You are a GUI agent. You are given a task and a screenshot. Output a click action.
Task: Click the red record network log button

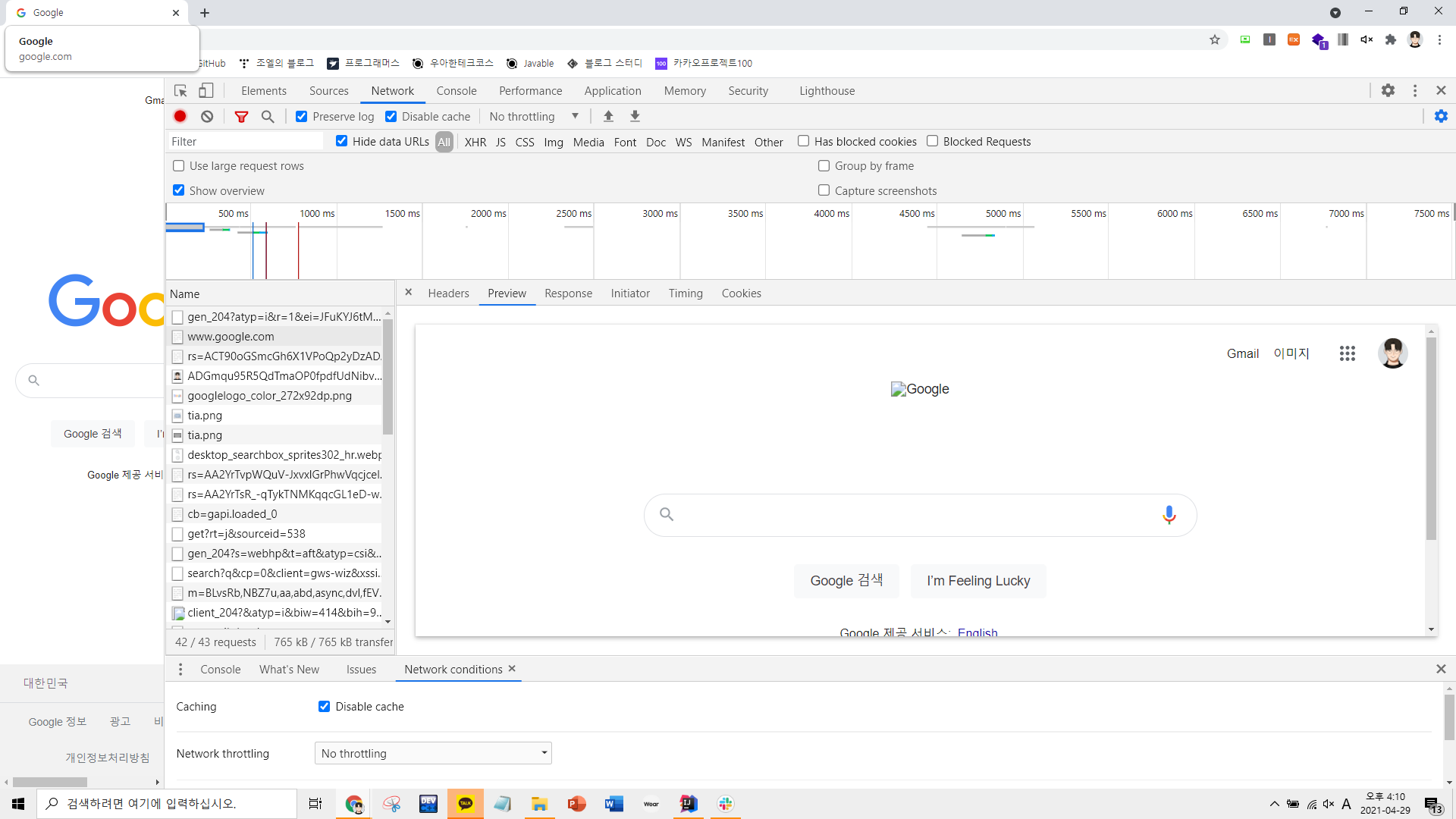tap(180, 116)
